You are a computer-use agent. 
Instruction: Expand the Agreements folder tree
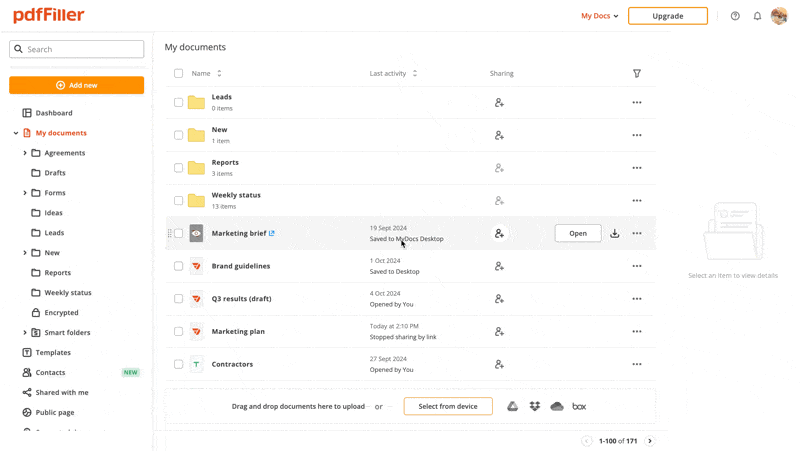(x=25, y=153)
